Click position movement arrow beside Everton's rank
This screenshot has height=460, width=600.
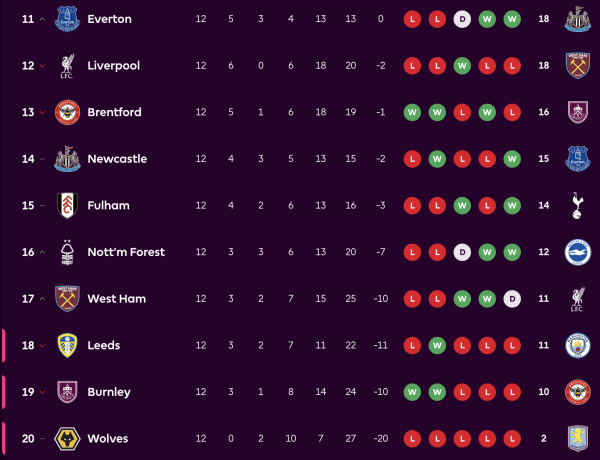(x=43, y=19)
